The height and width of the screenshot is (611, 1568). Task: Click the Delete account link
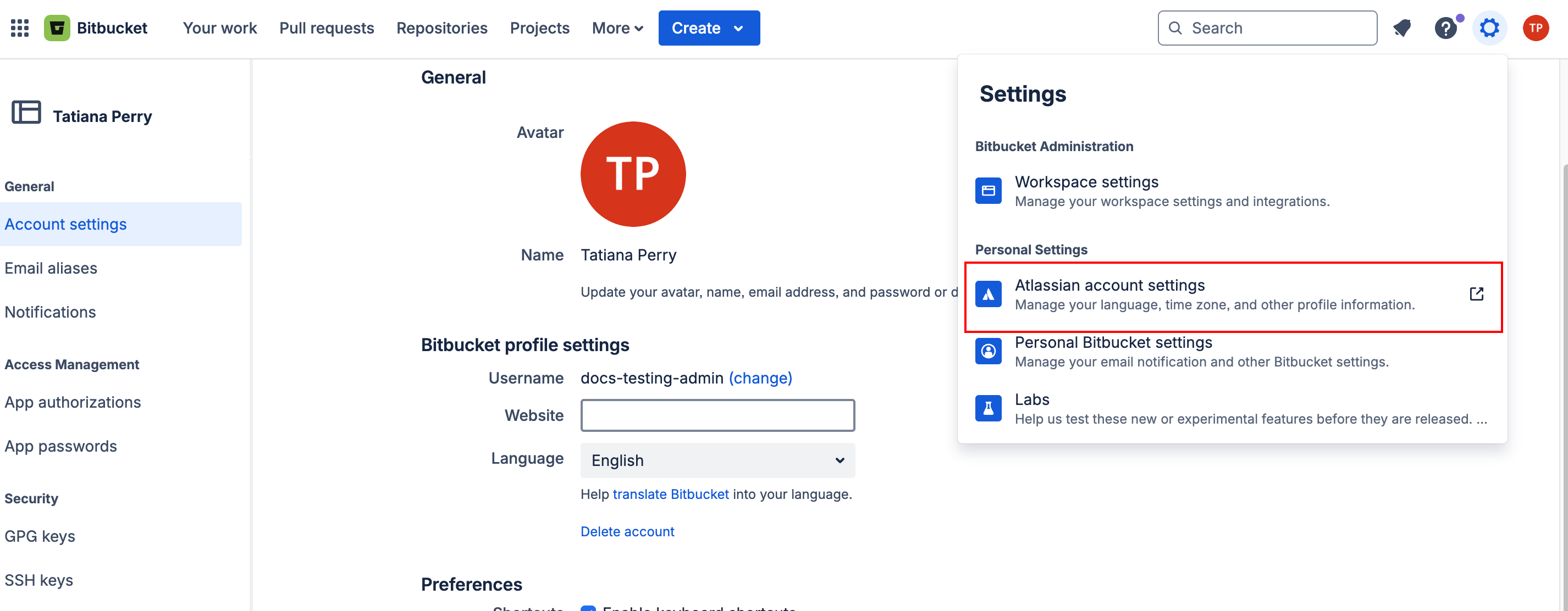click(627, 531)
